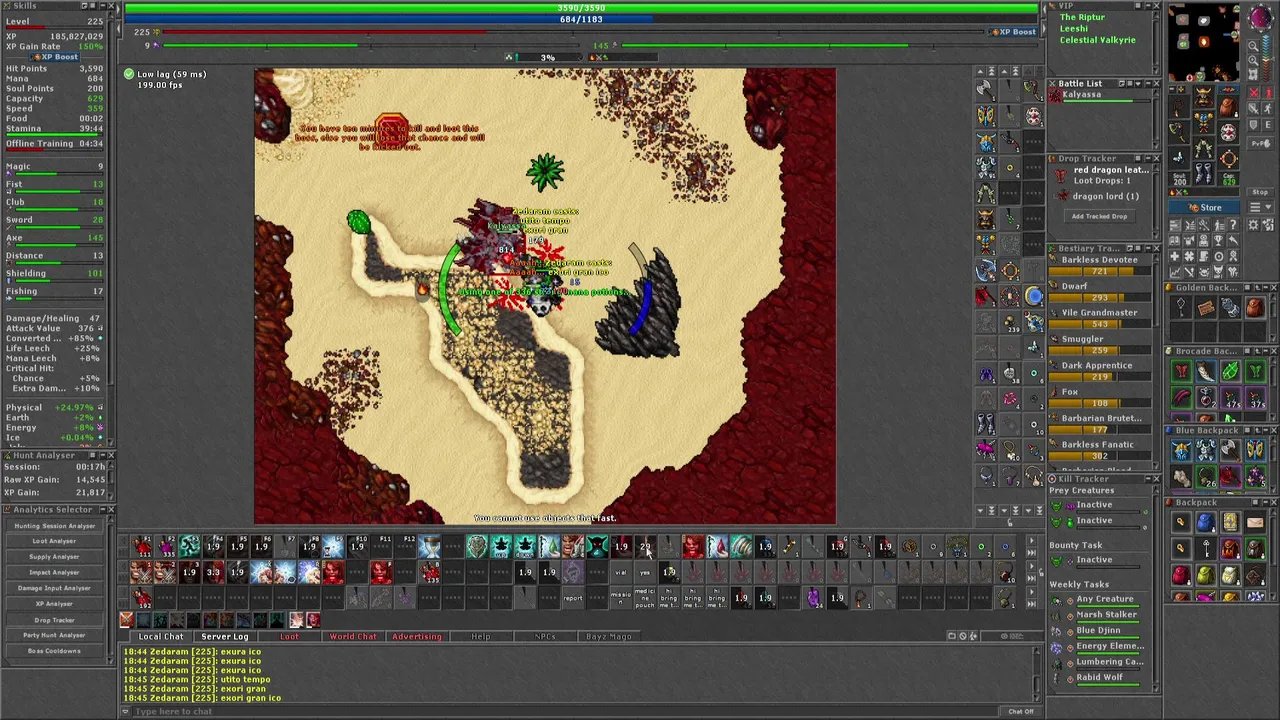Screen dimensions: 1280x720
Task: Click Barkless Devotee bestiary progress bar
Action: point(1100,272)
